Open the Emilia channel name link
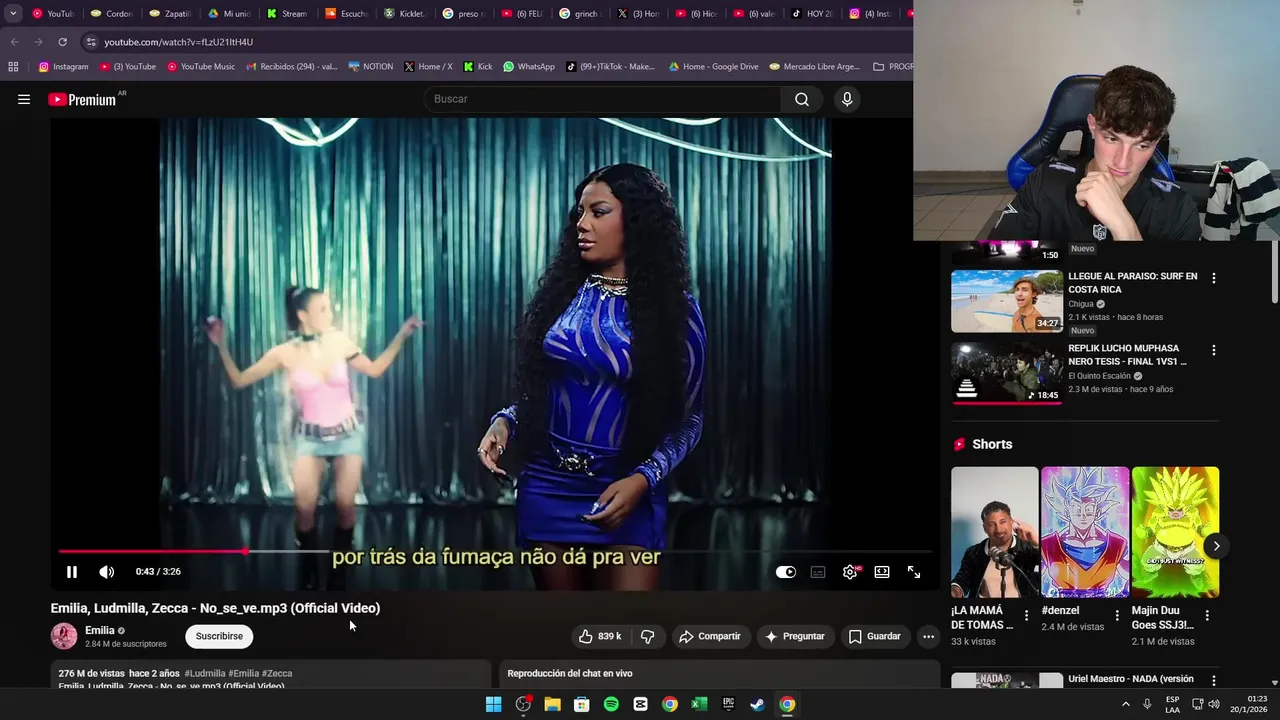The image size is (1280, 720). point(100,630)
